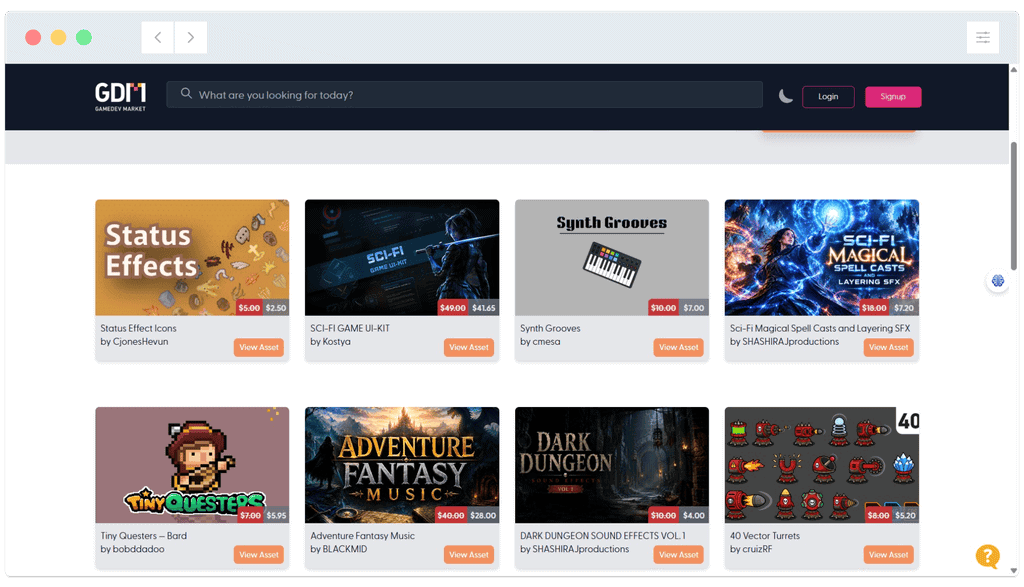Focus the 'What are you looking for' search field

point(464,95)
